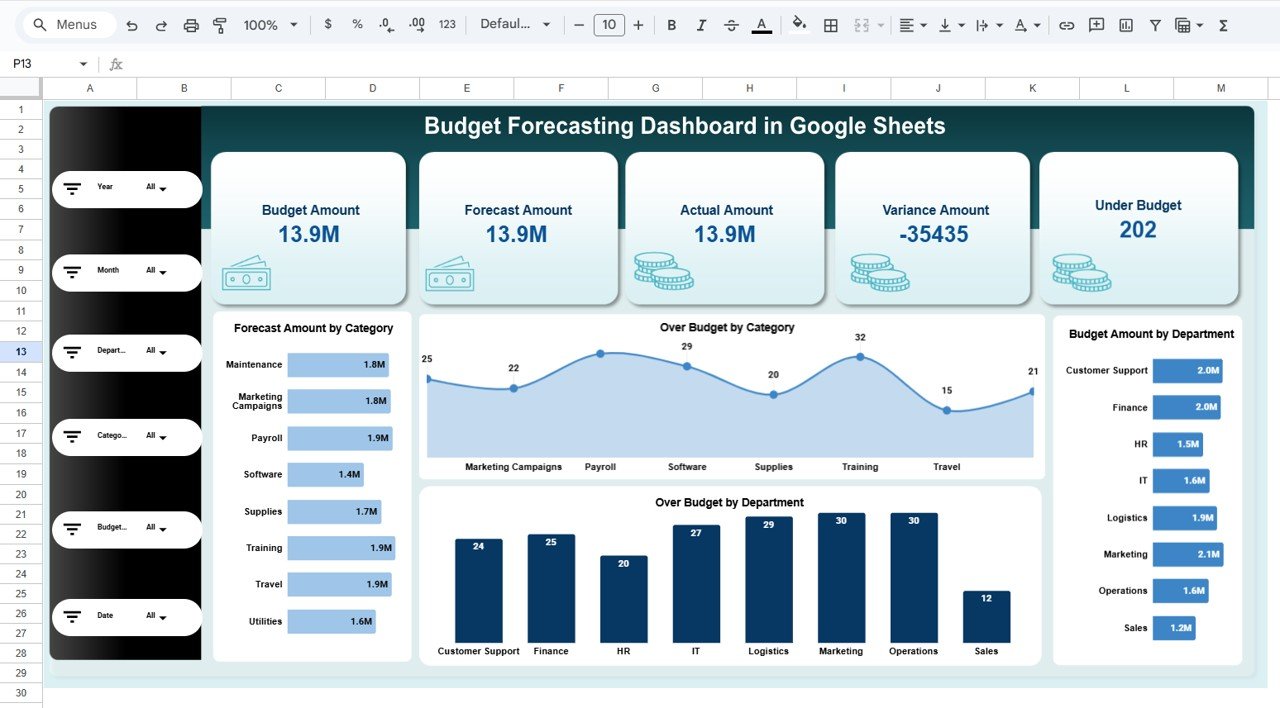Open the Fill color picker
The image size is (1280, 708).
[x=798, y=25]
